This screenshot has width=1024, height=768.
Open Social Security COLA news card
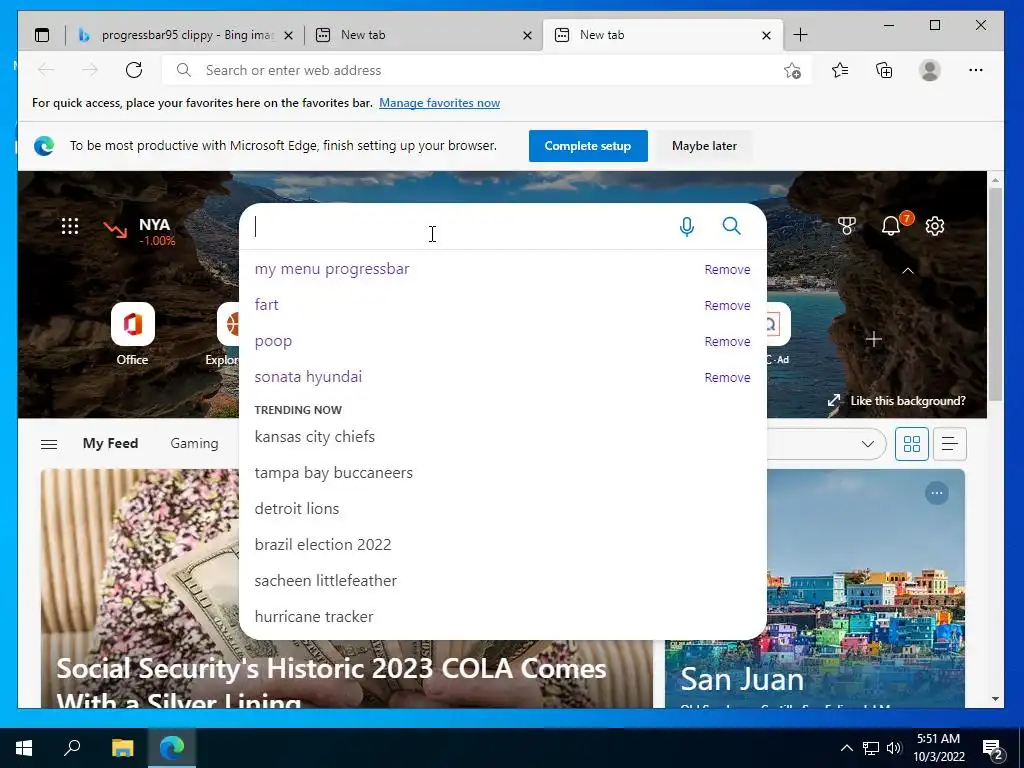click(x=347, y=588)
